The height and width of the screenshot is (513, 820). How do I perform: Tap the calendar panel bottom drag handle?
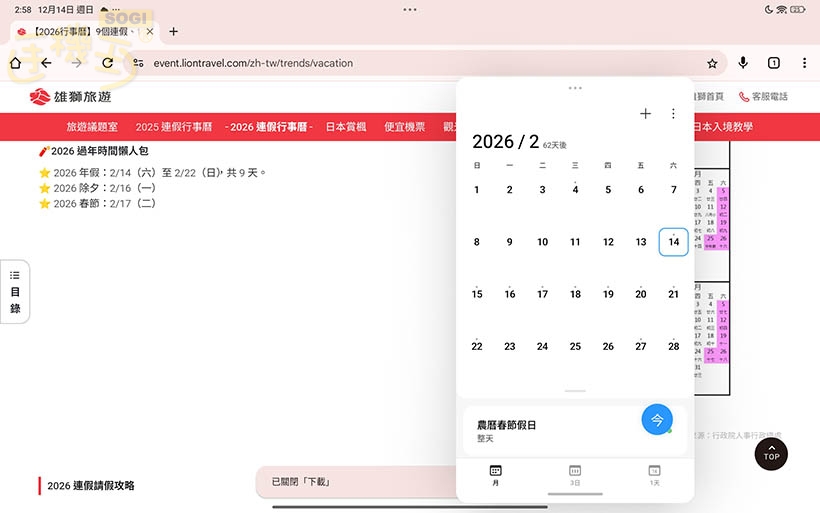(575, 391)
